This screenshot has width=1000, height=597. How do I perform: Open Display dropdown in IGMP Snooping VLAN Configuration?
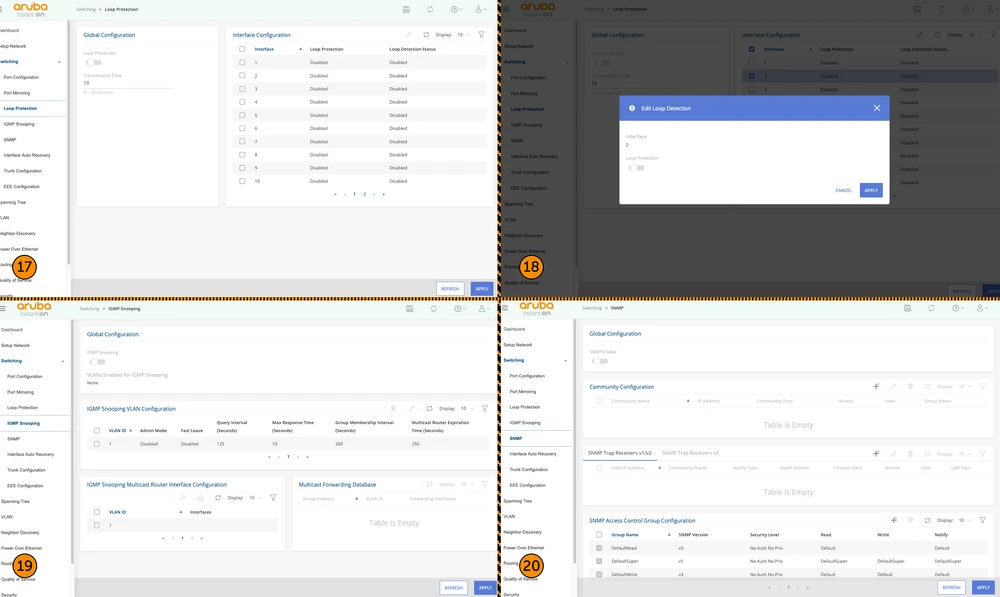point(465,408)
